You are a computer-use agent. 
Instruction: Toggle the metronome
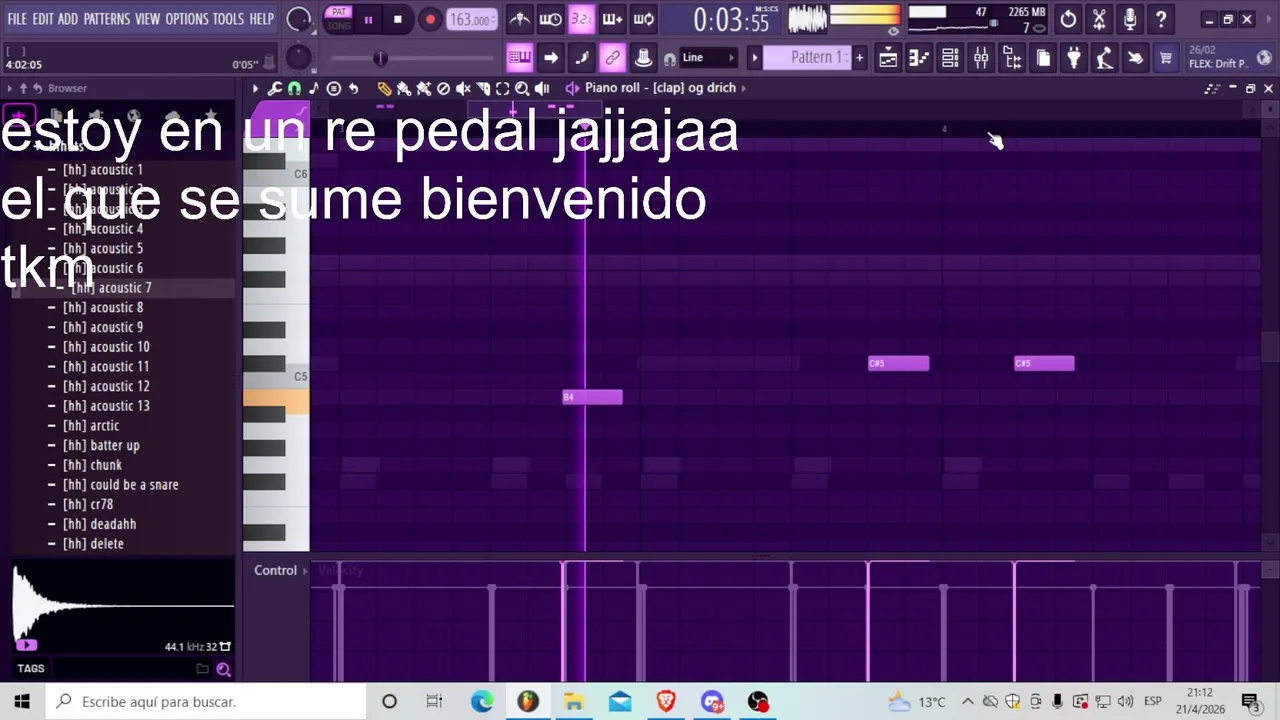tap(519, 19)
